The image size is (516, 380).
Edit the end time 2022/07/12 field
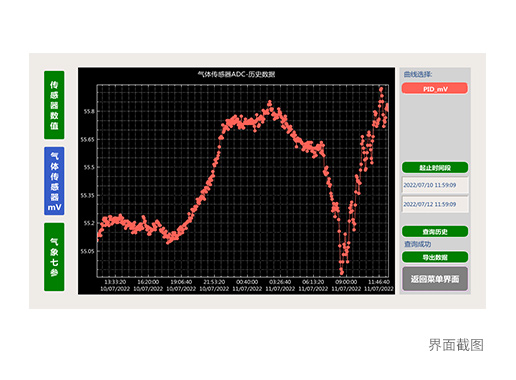click(435, 204)
